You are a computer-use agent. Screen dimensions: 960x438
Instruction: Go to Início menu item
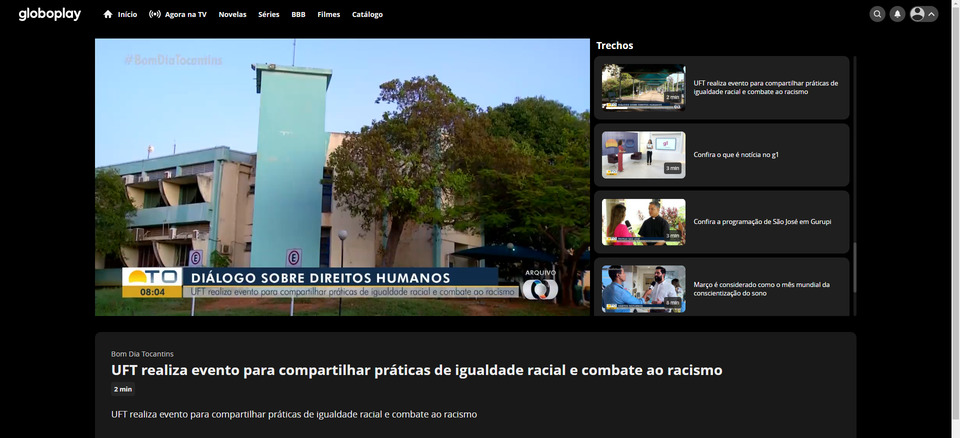(x=127, y=14)
